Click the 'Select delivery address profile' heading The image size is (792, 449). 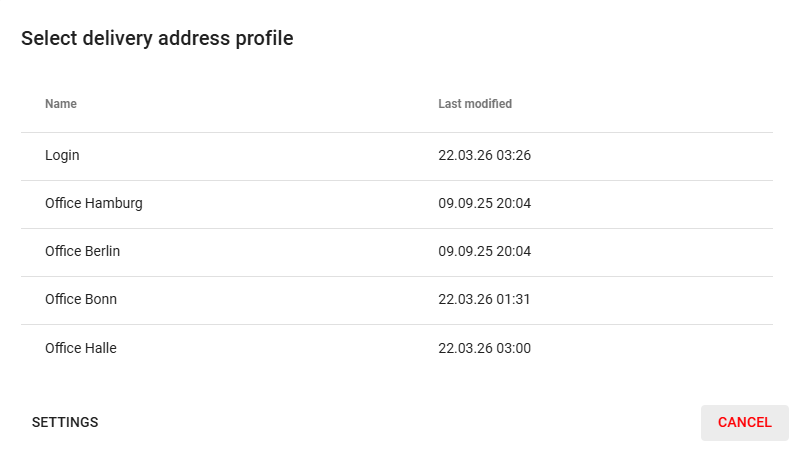coord(157,39)
